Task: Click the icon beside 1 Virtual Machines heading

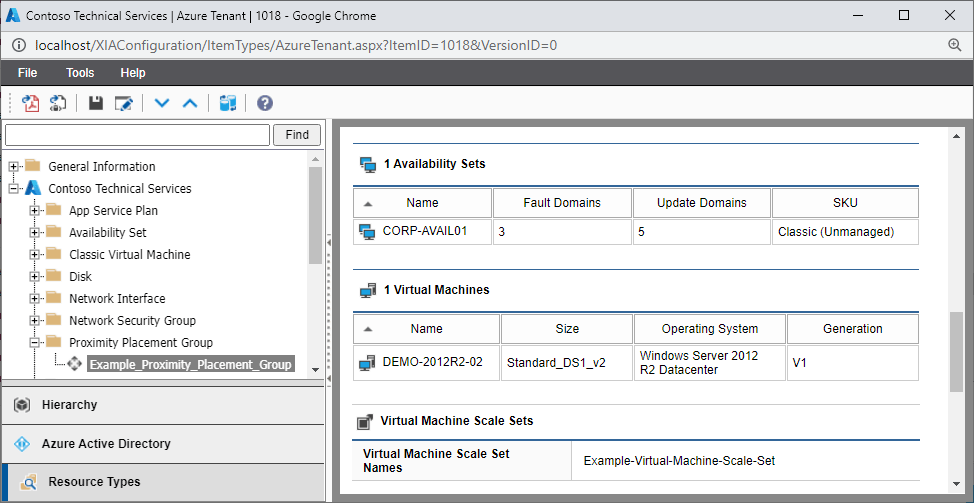Action: click(368, 290)
